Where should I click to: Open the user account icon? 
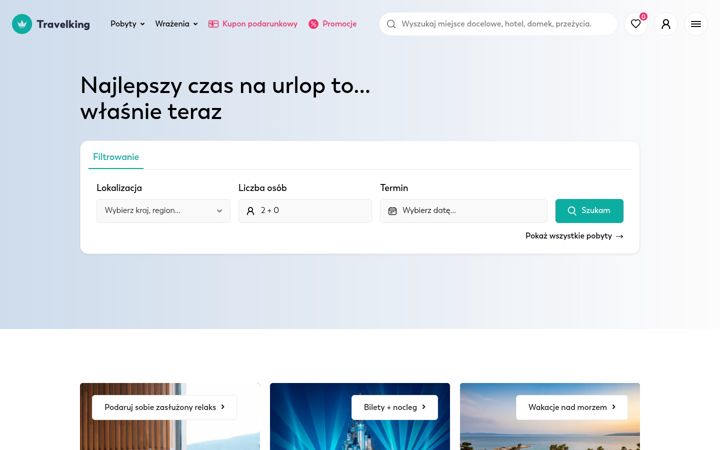pyautogui.click(x=666, y=24)
